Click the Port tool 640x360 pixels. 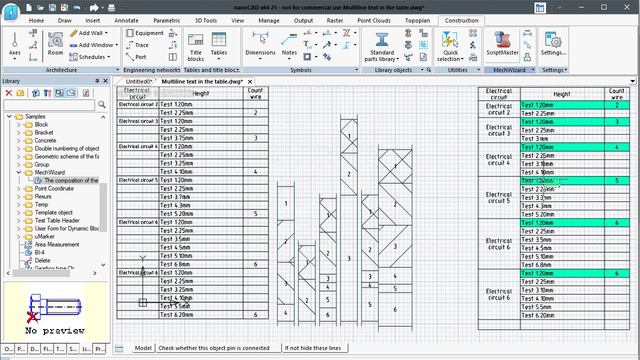[136, 57]
